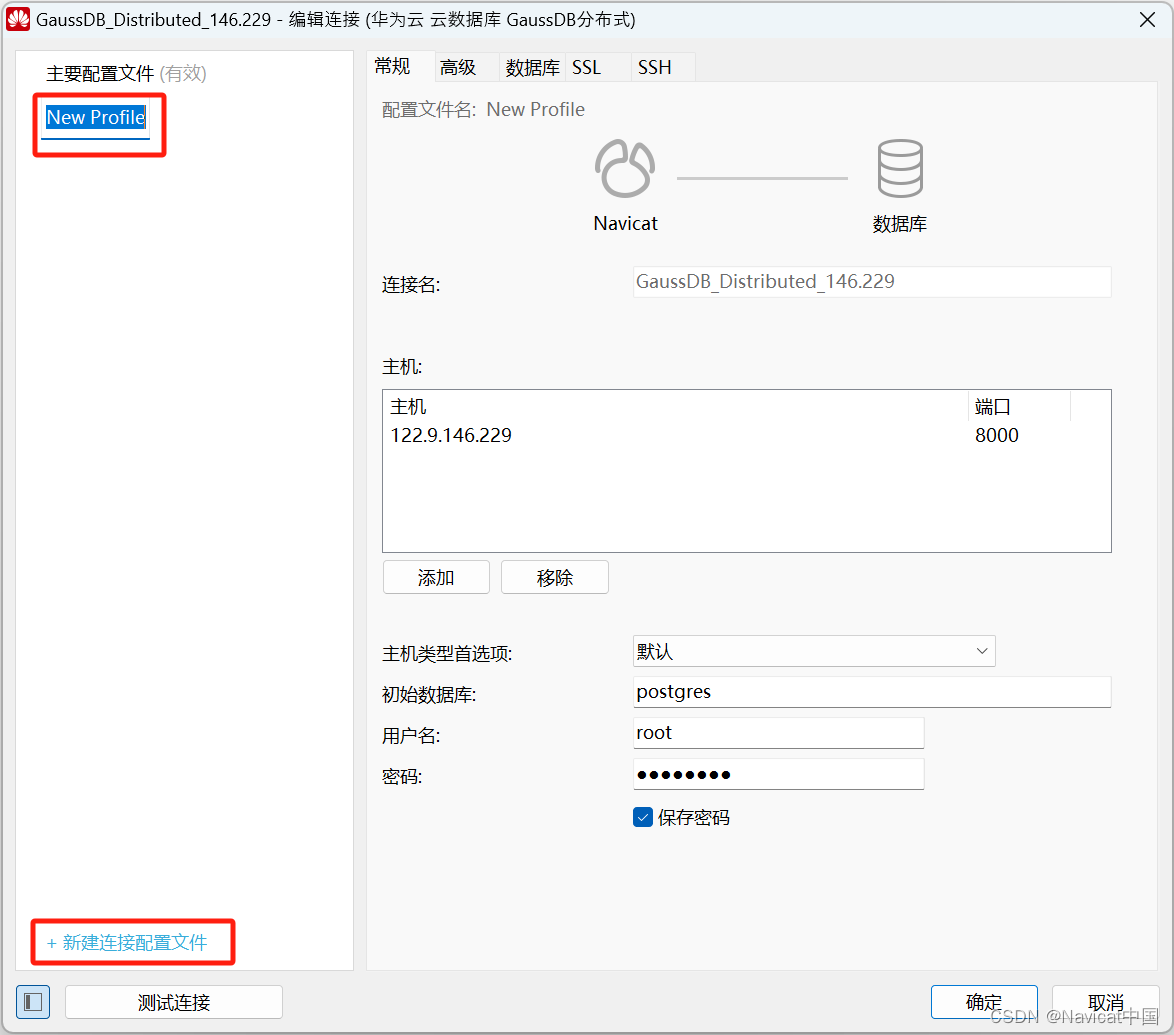The width and height of the screenshot is (1174, 1035).
Task: Click the 主机 column header
Action: [x=676, y=407]
